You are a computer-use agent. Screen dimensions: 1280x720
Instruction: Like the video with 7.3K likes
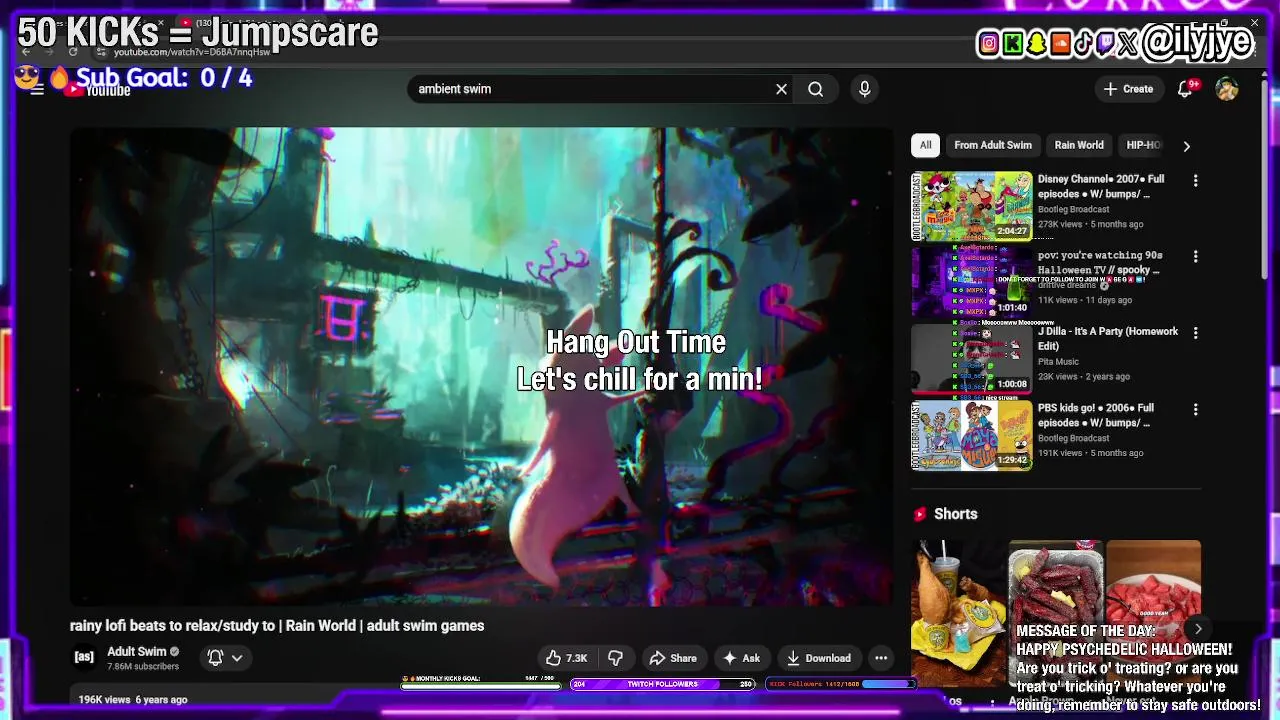566,658
